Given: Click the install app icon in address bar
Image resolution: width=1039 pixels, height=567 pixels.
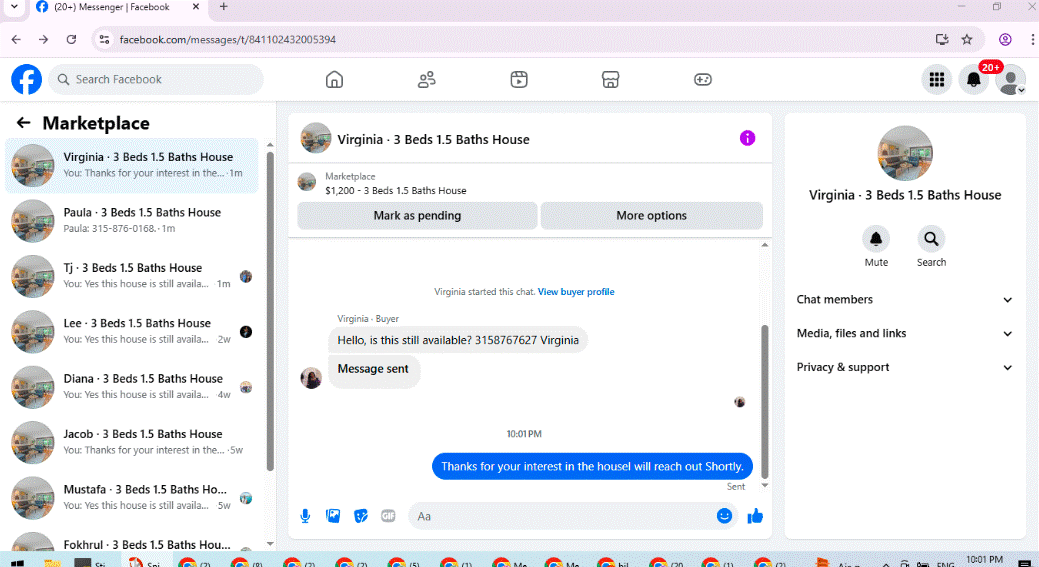Looking at the screenshot, I should pyautogui.click(x=942, y=40).
